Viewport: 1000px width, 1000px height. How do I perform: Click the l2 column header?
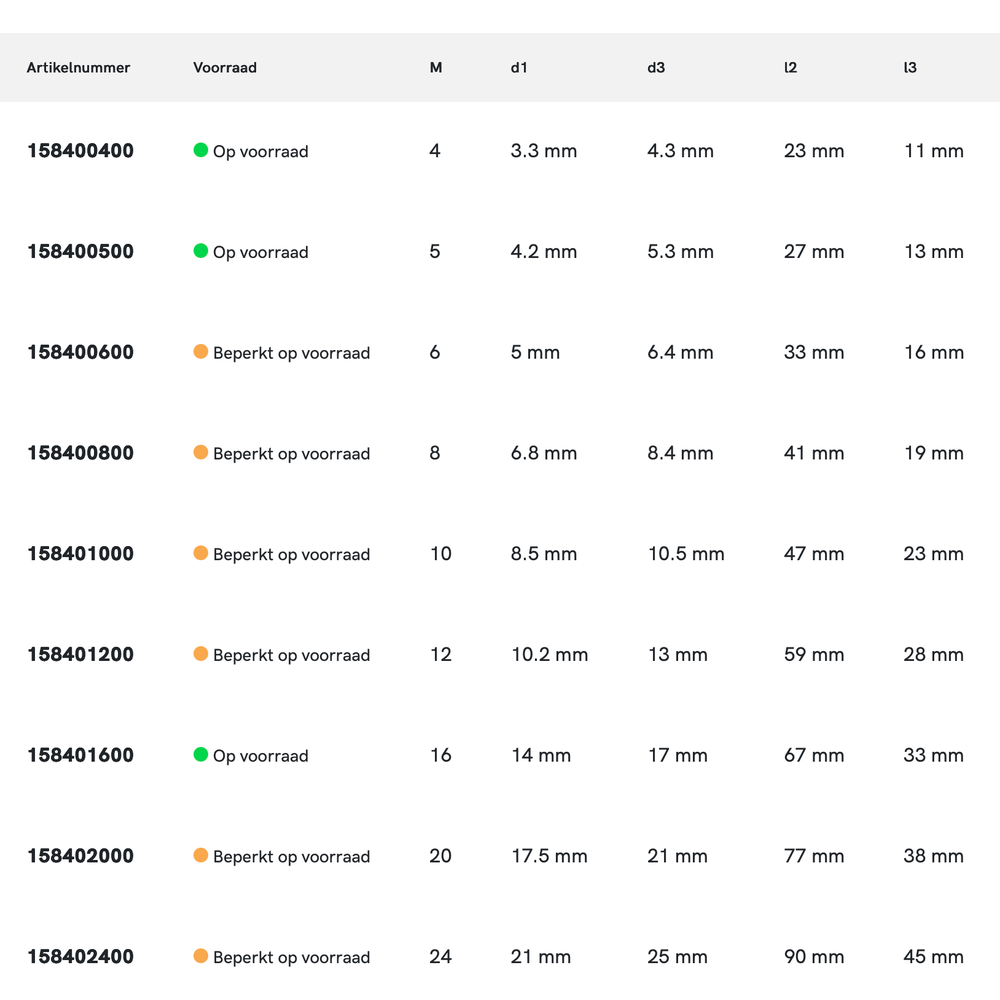point(790,68)
